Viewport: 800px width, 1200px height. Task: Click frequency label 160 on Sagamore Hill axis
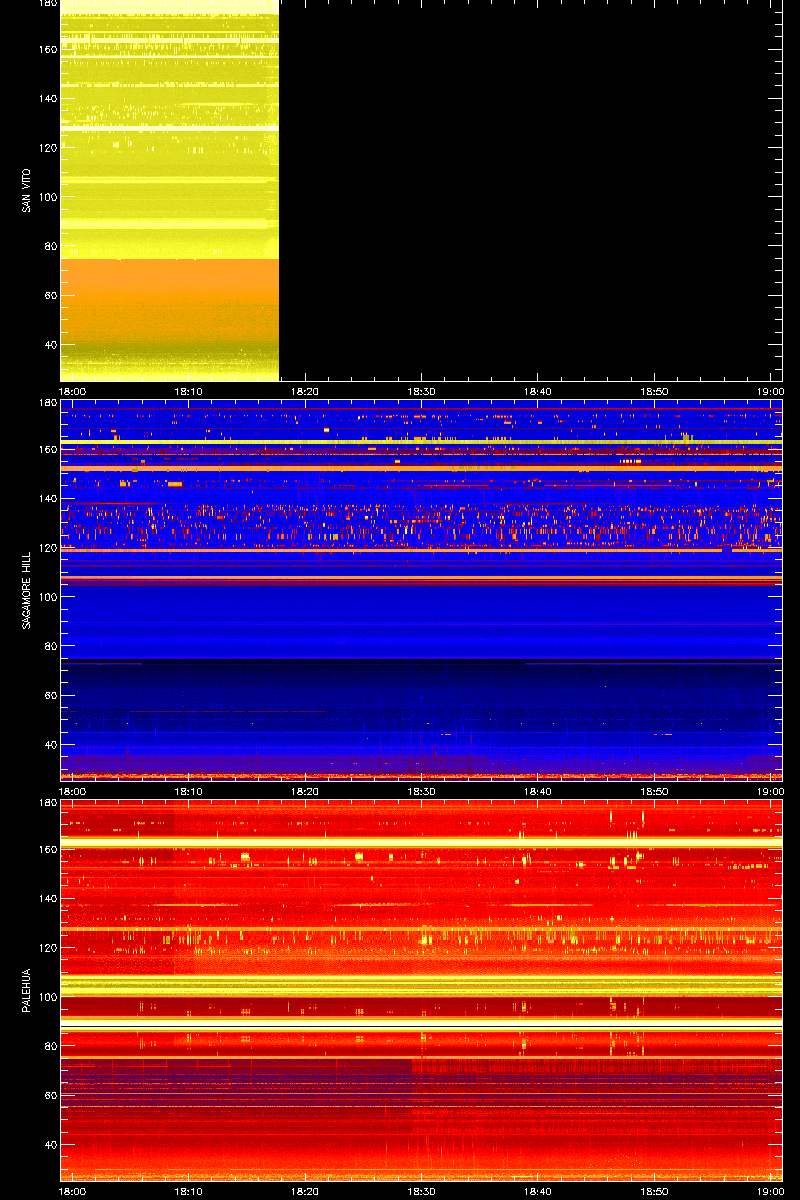point(47,449)
